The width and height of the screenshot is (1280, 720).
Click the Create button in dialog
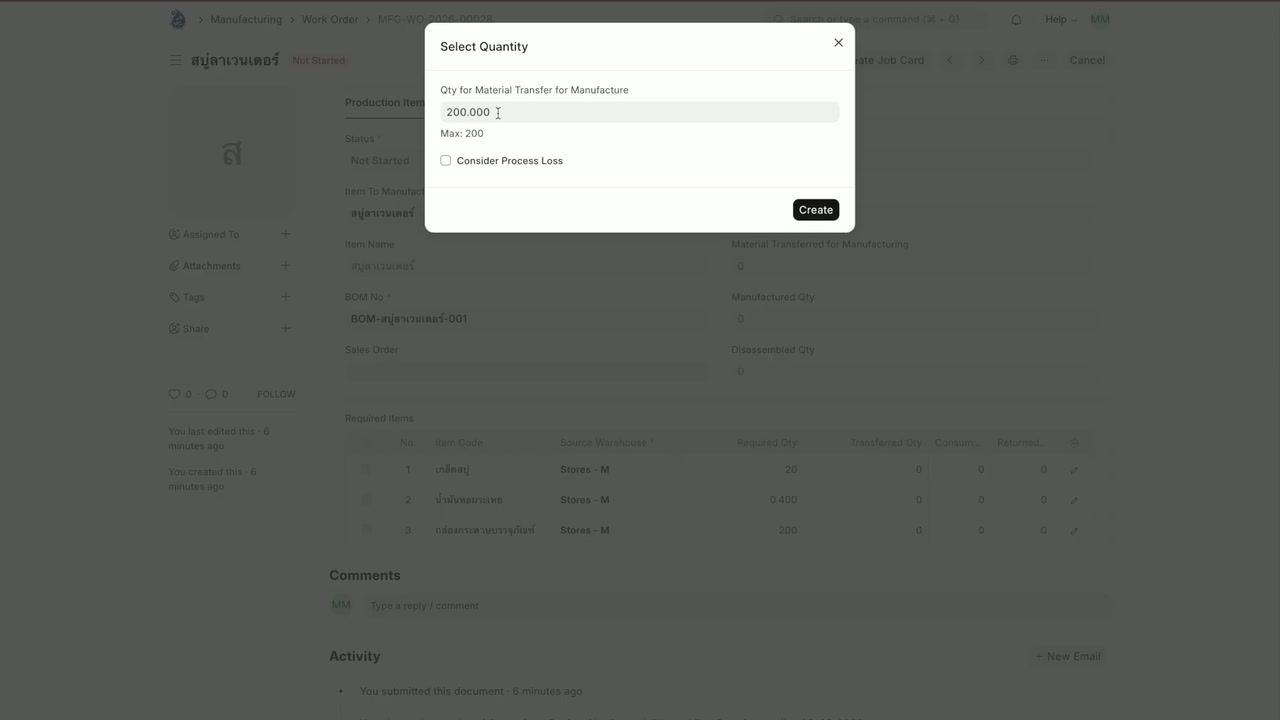[x=816, y=210]
